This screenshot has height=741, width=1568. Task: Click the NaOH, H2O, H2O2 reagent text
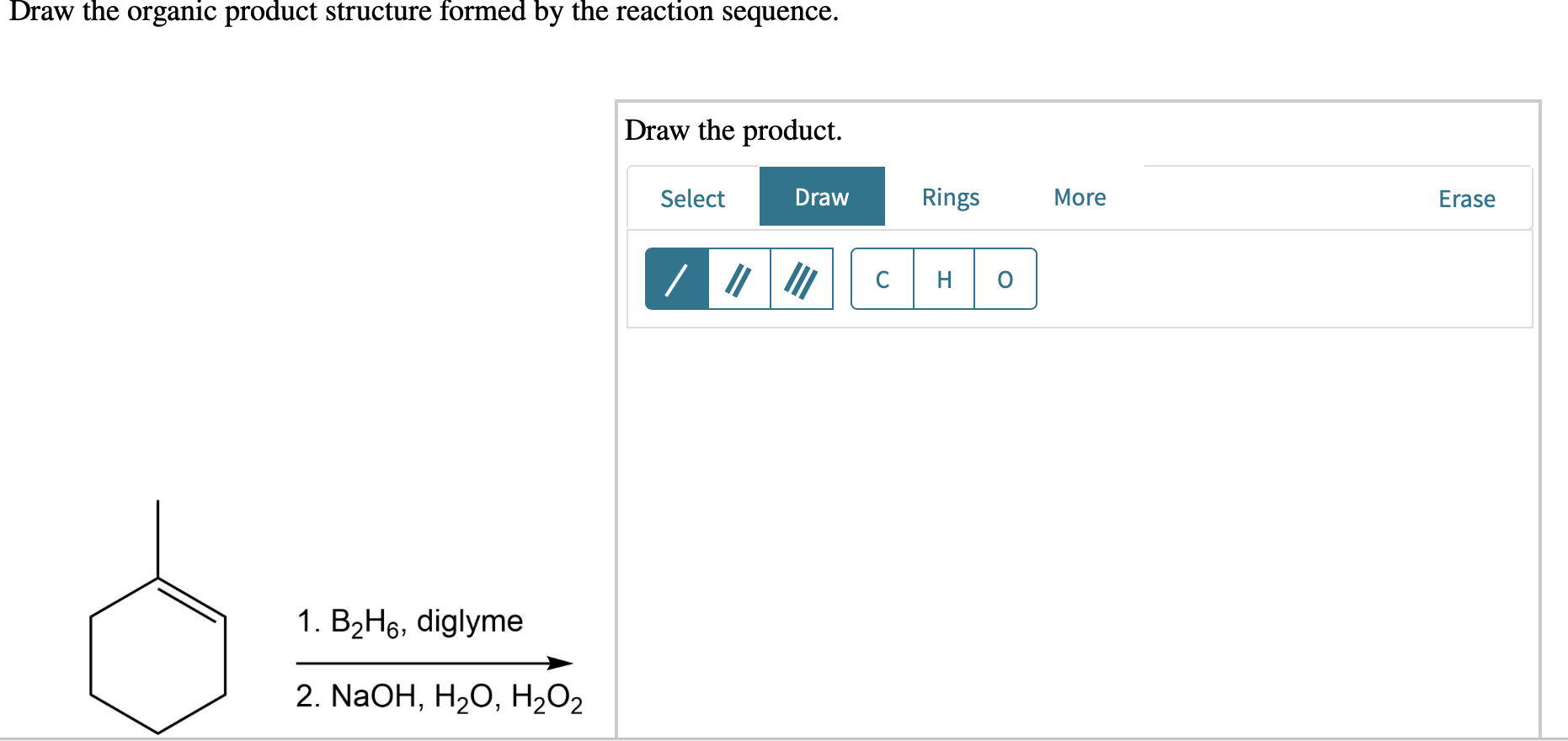coord(439,697)
